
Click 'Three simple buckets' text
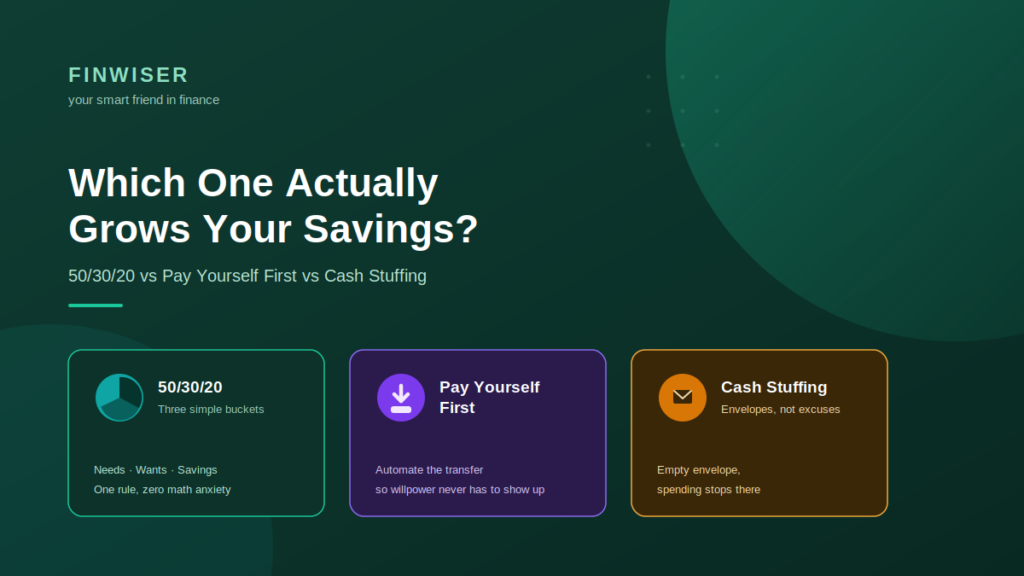[x=211, y=409]
